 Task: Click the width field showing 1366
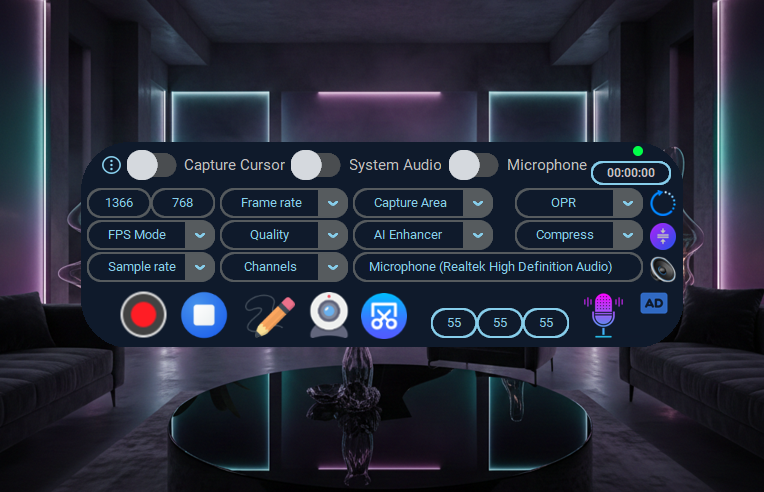click(x=119, y=203)
